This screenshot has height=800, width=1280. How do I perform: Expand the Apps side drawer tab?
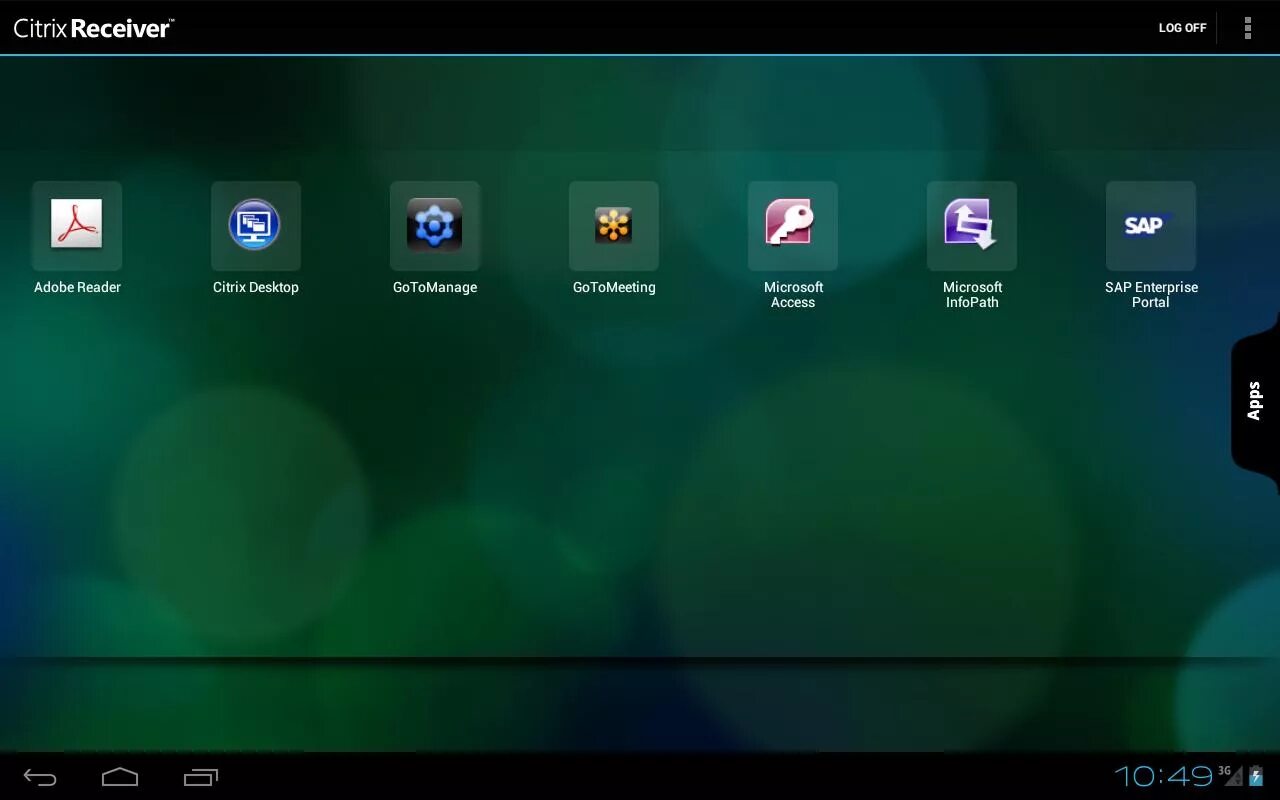(1255, 401)
